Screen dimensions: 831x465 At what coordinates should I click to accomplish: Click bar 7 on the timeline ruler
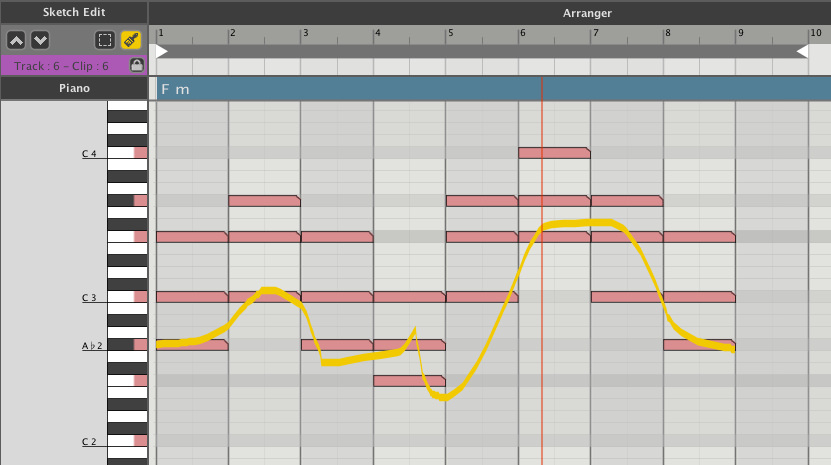pos(596,33)
